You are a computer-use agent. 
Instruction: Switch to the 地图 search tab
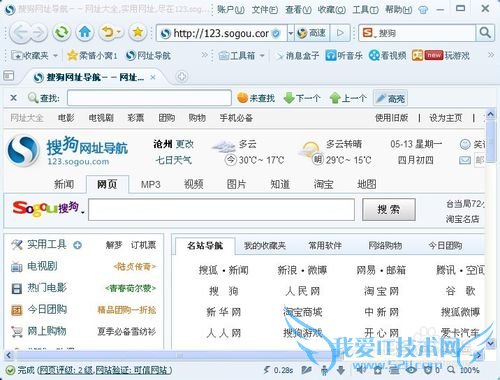(367, 184)
